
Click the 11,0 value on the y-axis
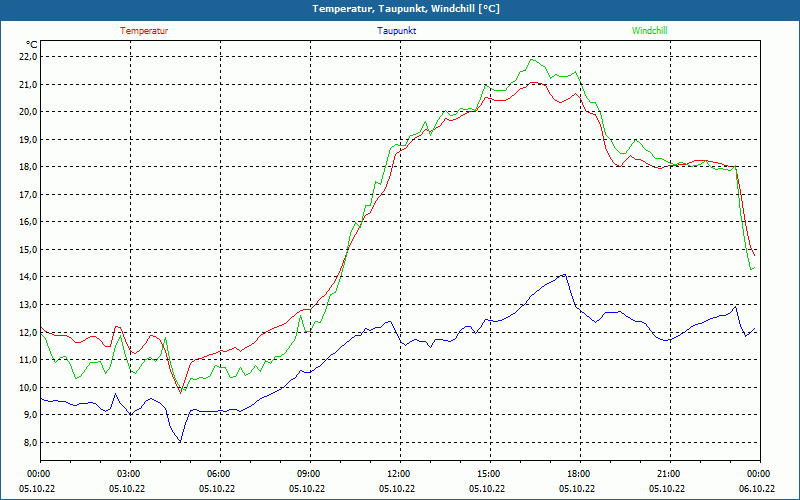(28, 360)
